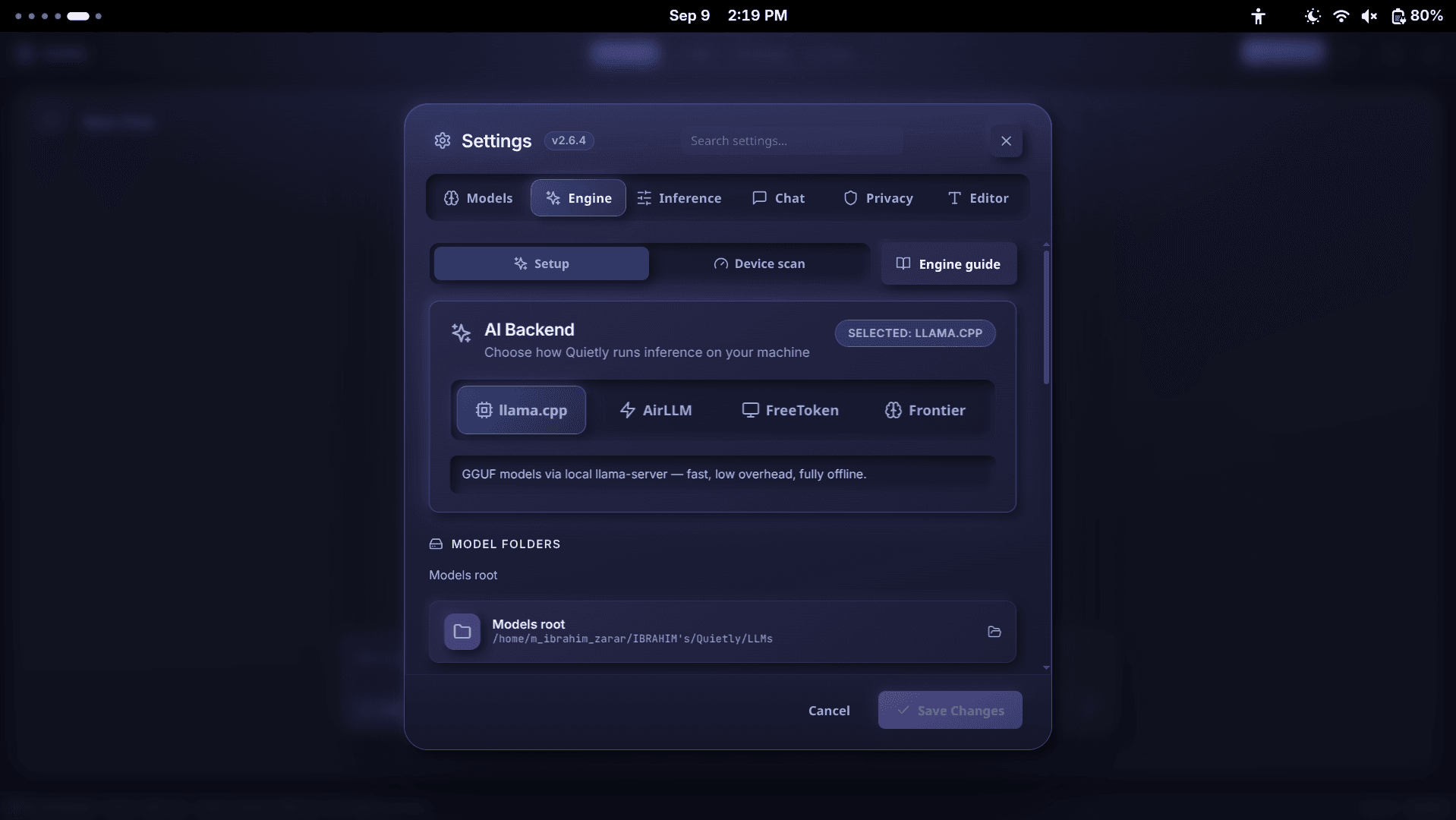1456x820 pixels.
Task: Click the night light brightness icon
Action: point(1313,16)
